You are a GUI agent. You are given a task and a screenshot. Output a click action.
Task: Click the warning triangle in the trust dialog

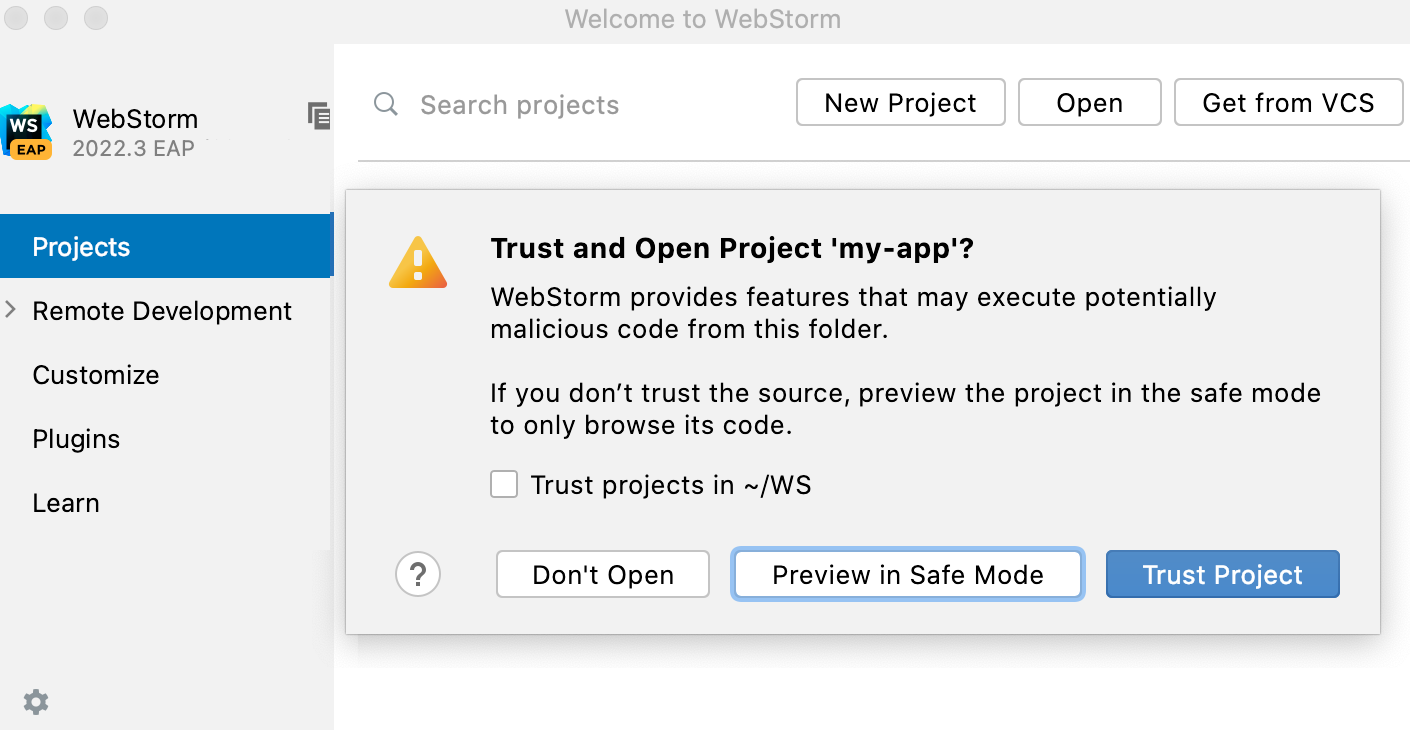[x=418, y=260]
